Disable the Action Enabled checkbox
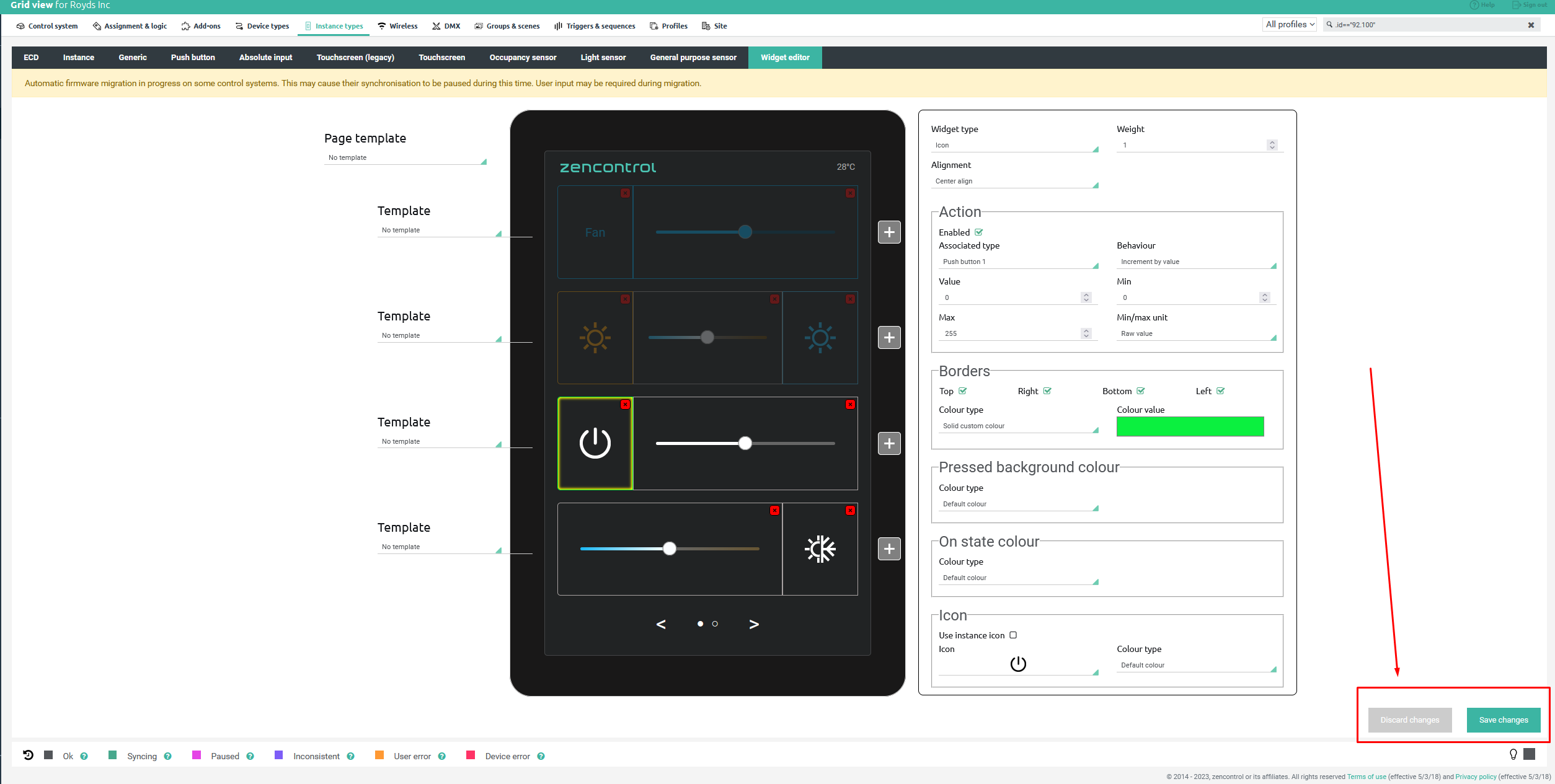1555x784 pixels. (x=978, y=232)
